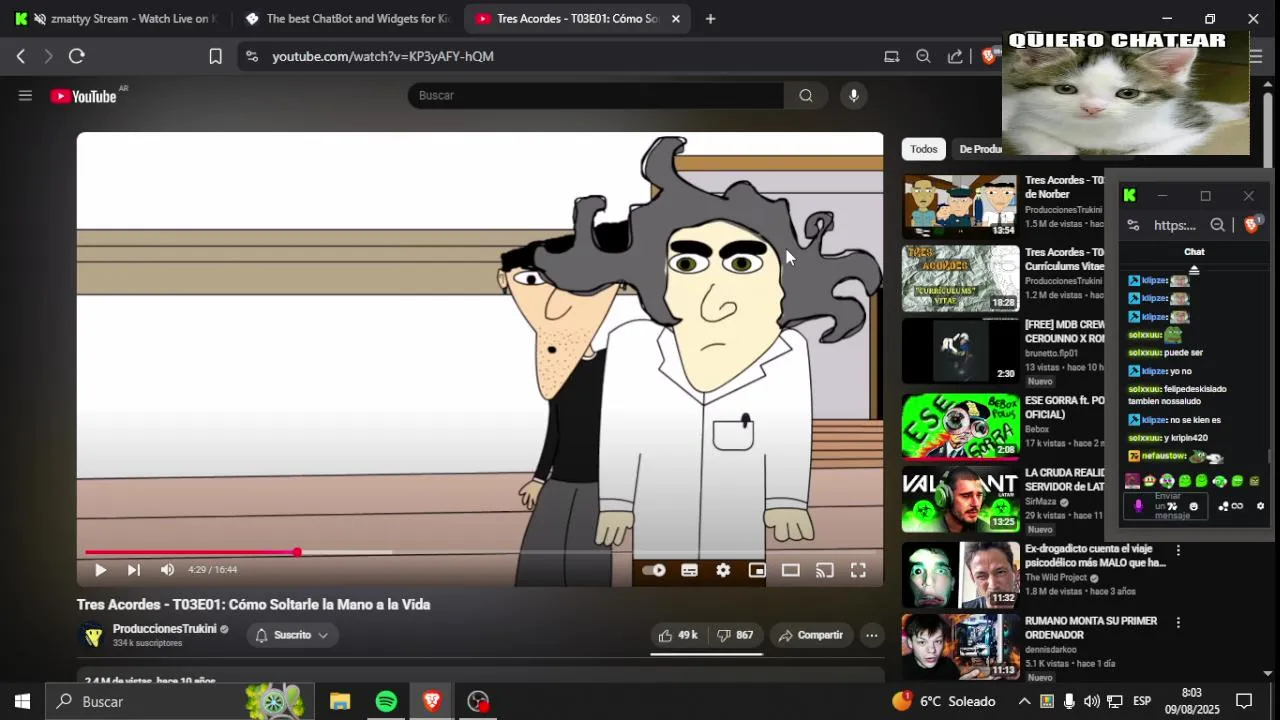
Task: Close the Tres Acordes browser tab
Action: pyautogui.click(x=676, y=18)
